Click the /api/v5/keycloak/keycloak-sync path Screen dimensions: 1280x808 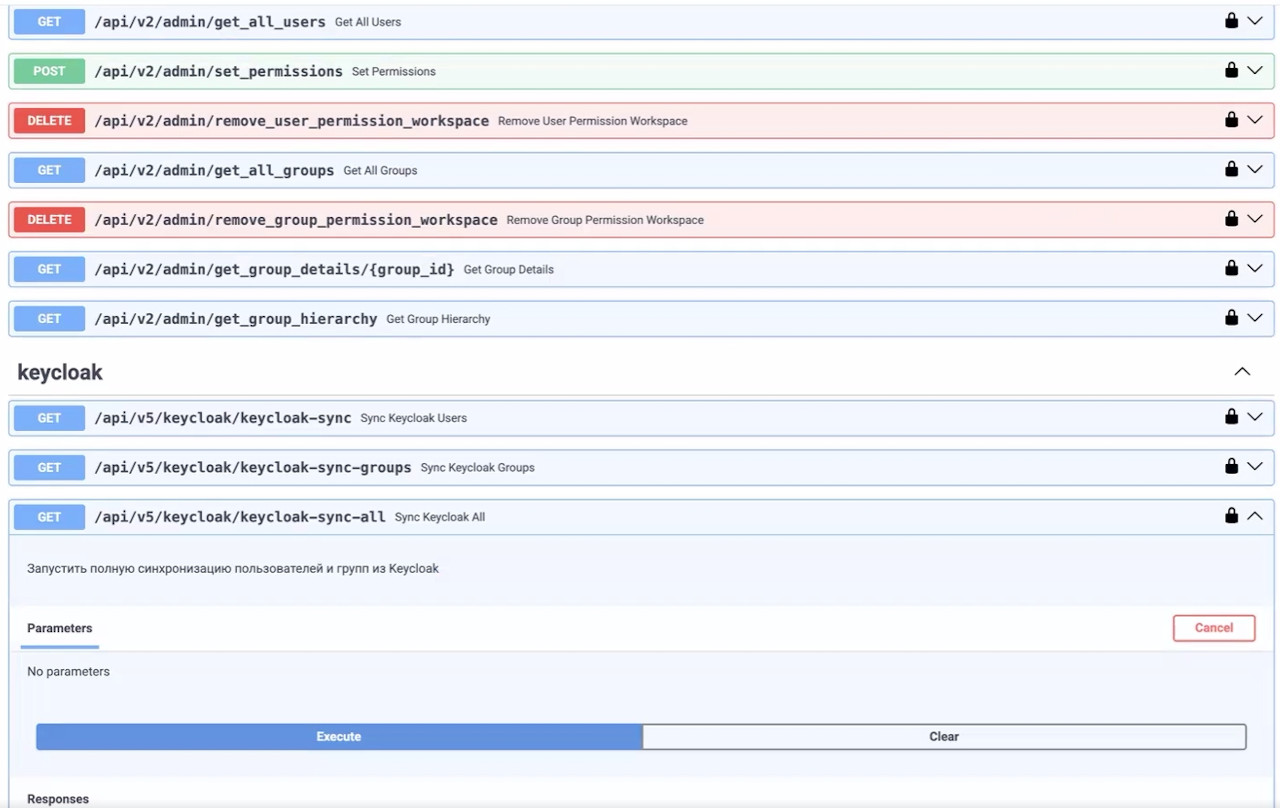pos(223,417)
